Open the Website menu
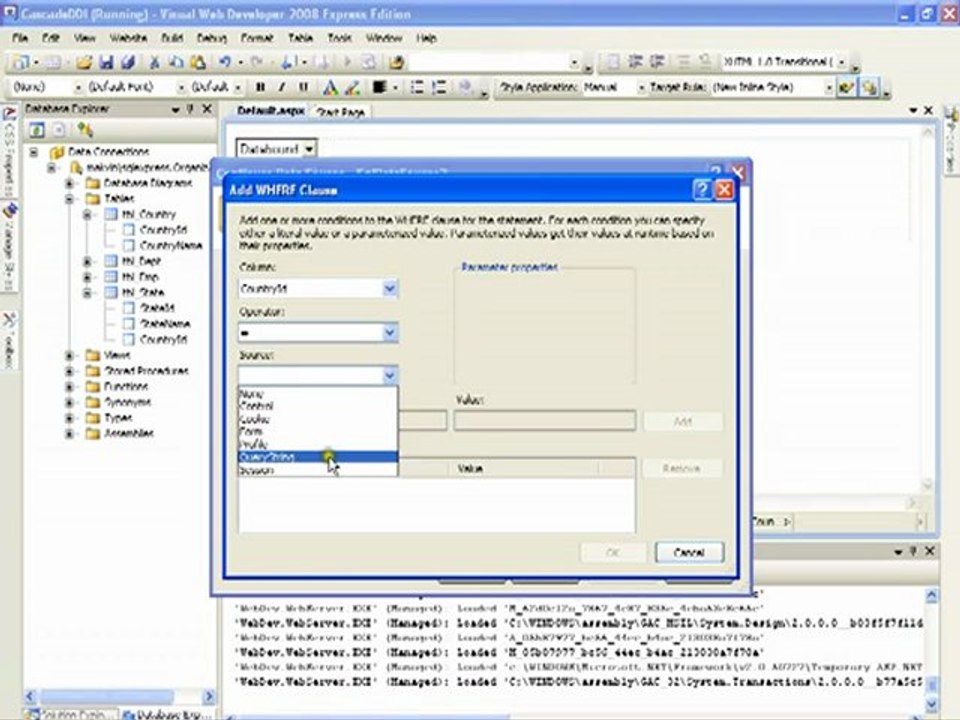Image resolution: width=960 pixels, height=720 pixels. tap(129, 38)
